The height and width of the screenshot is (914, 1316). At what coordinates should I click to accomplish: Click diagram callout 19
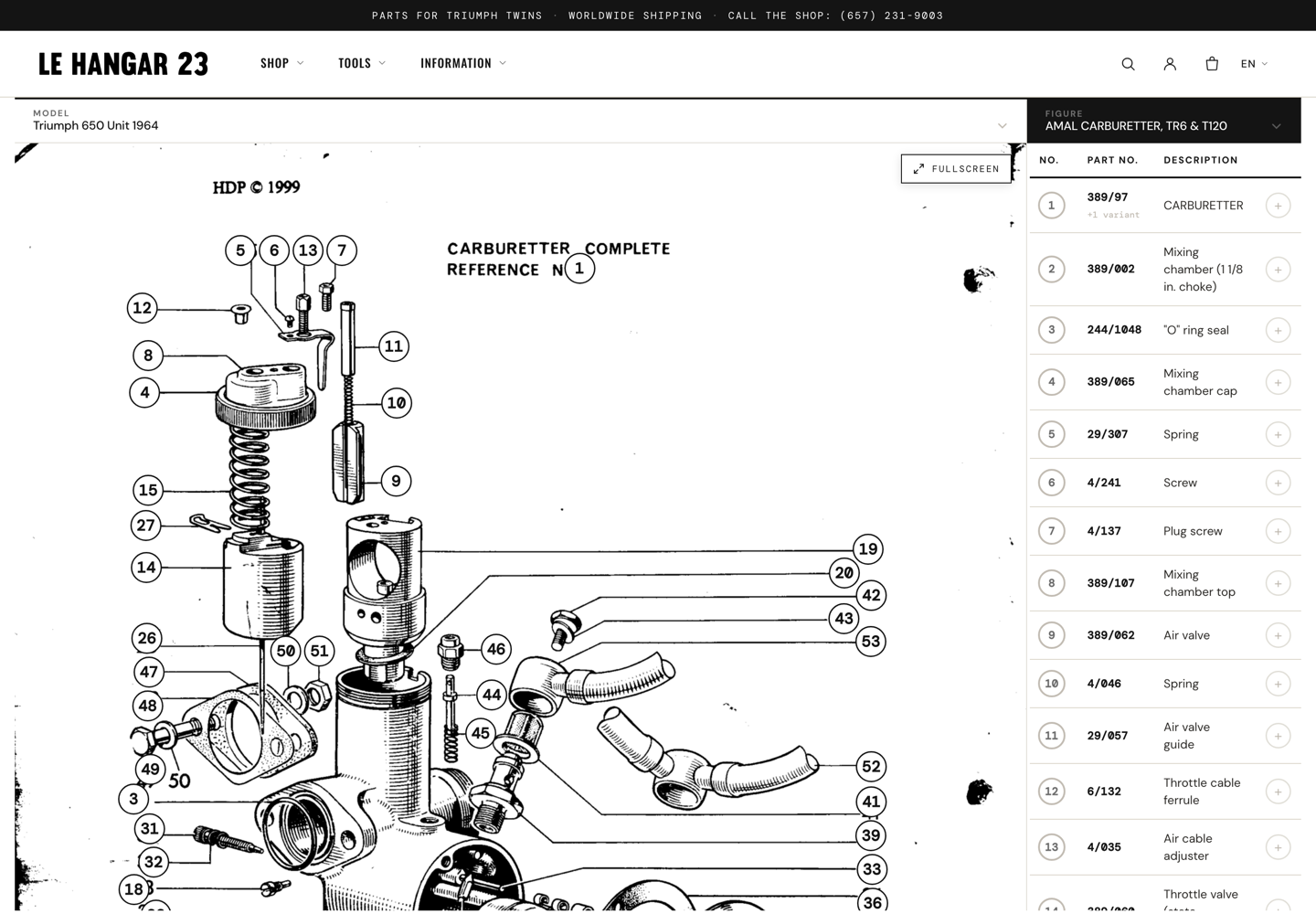(x=867, y=549)
